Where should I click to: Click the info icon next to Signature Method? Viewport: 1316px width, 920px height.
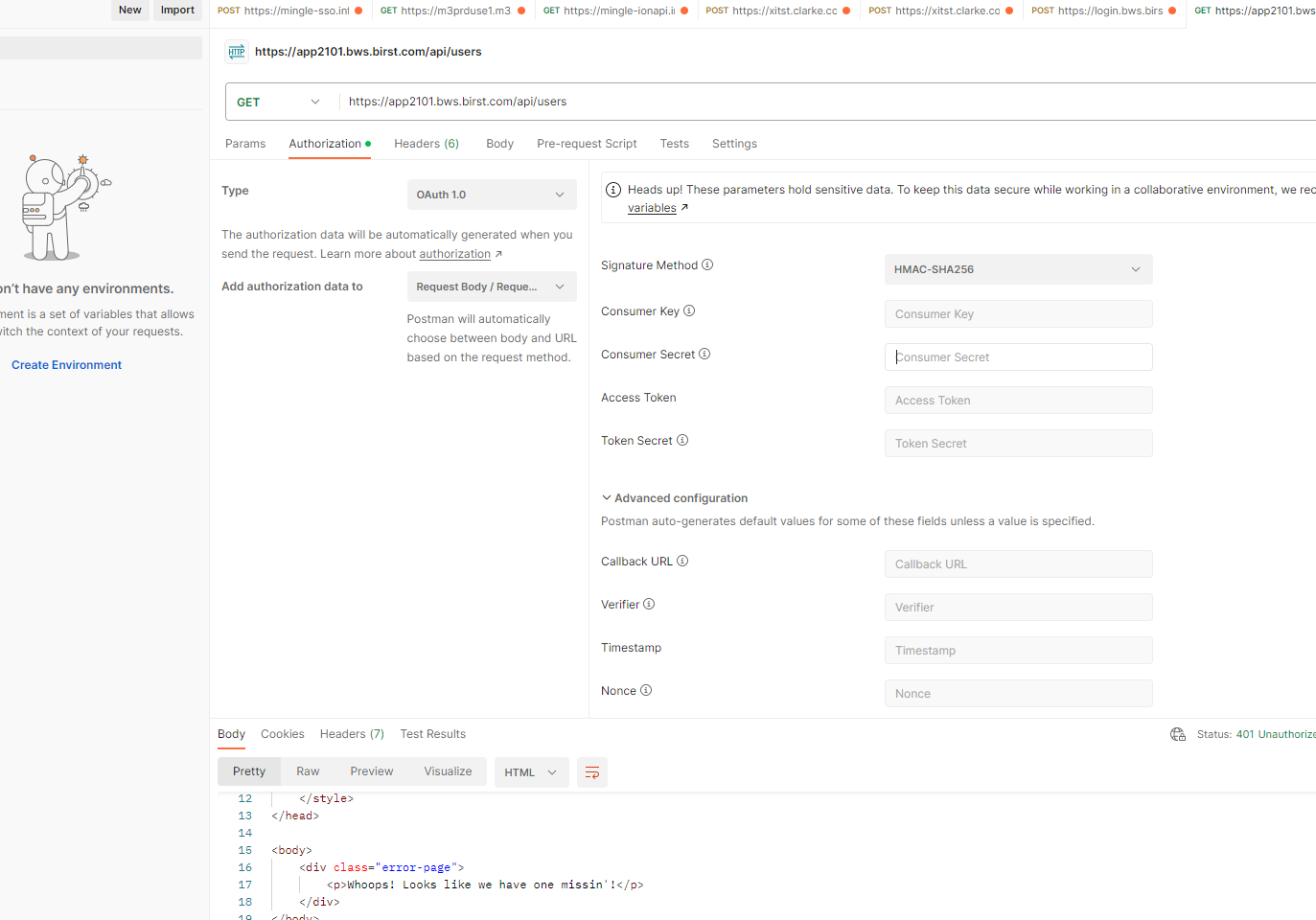point(707,264)
